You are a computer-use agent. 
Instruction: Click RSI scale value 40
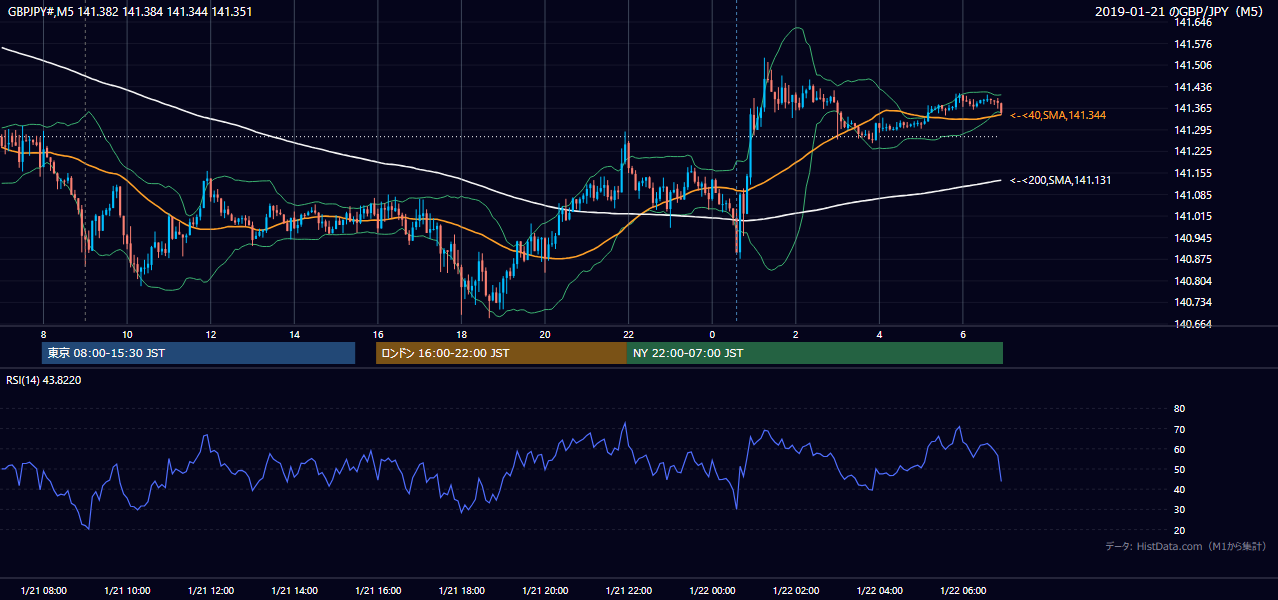1179,489
